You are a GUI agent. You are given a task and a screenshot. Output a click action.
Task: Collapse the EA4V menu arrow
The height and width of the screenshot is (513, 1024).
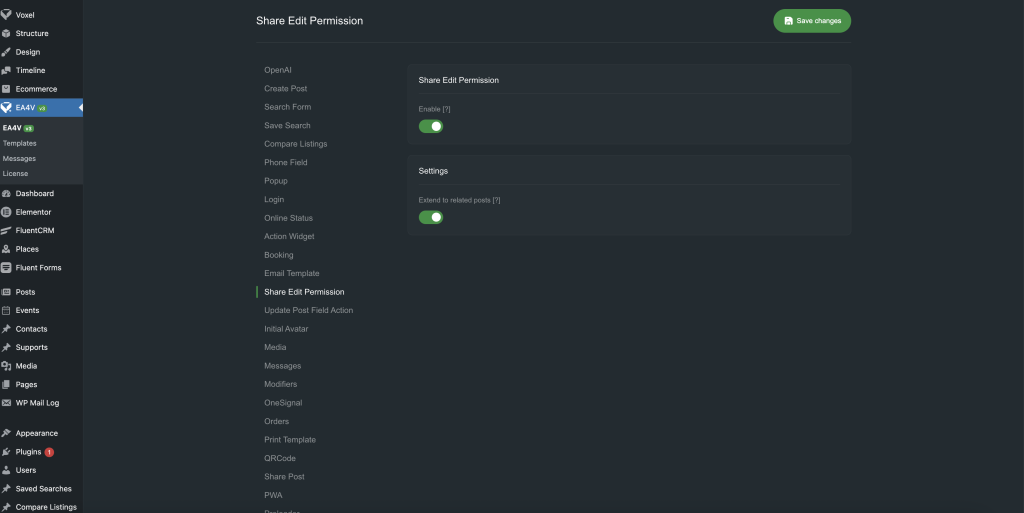point(79,108)
